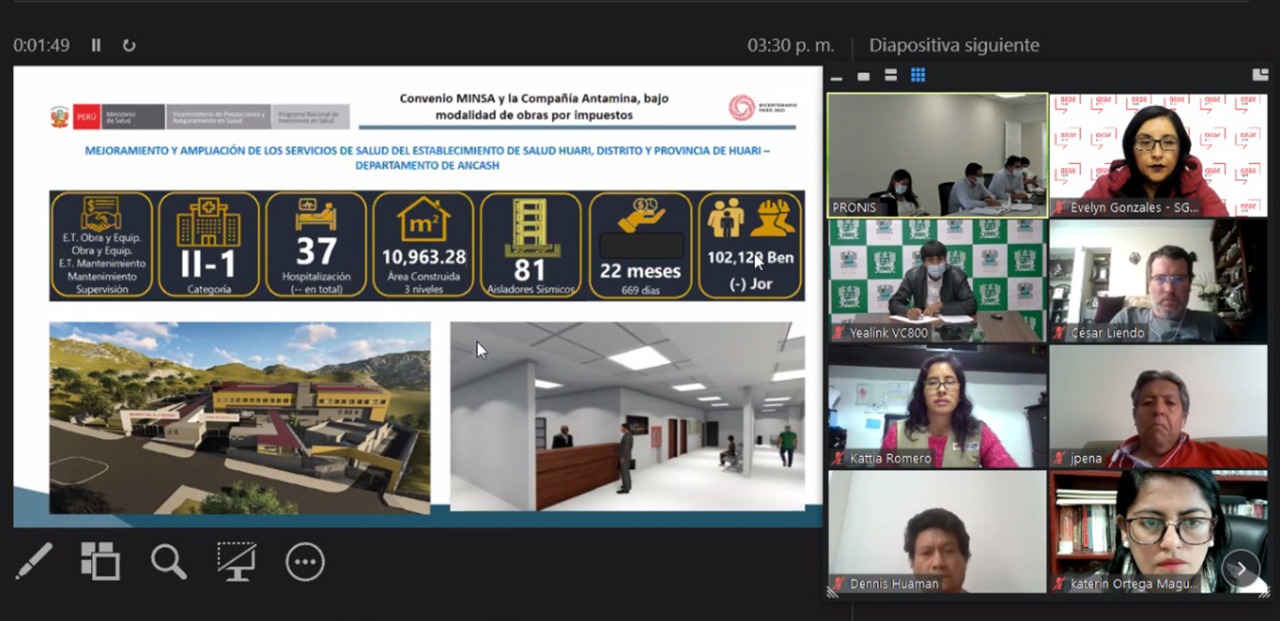Click the Bicentenario Perú 2021 logo
The image size is (1280, 621).
point(763,108)
